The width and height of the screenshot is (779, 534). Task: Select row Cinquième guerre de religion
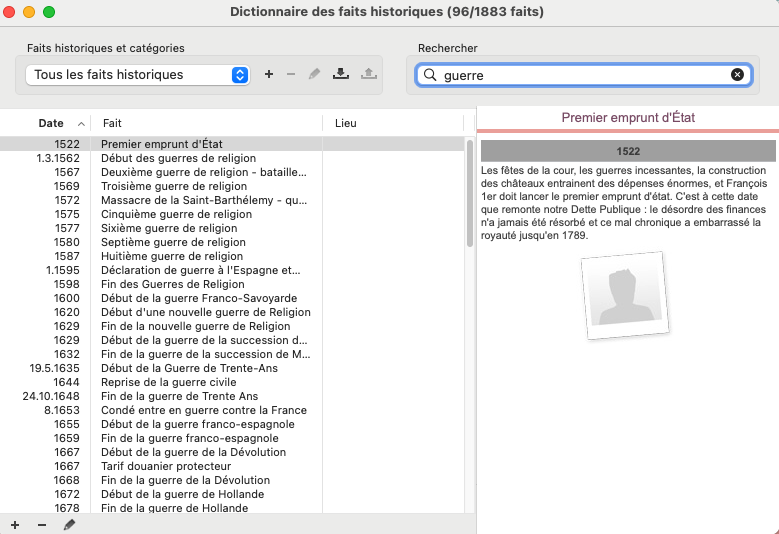[232, 214]
